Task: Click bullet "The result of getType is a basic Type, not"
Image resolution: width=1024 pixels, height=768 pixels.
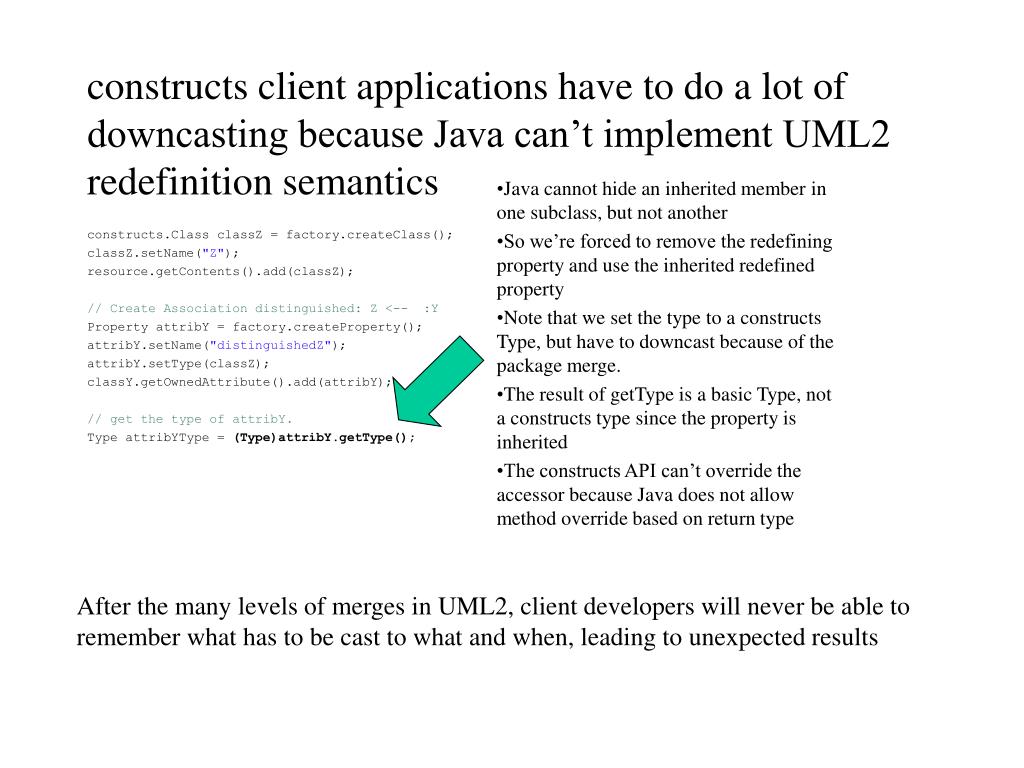Action: pyautogui.click(x=664, y=394)
